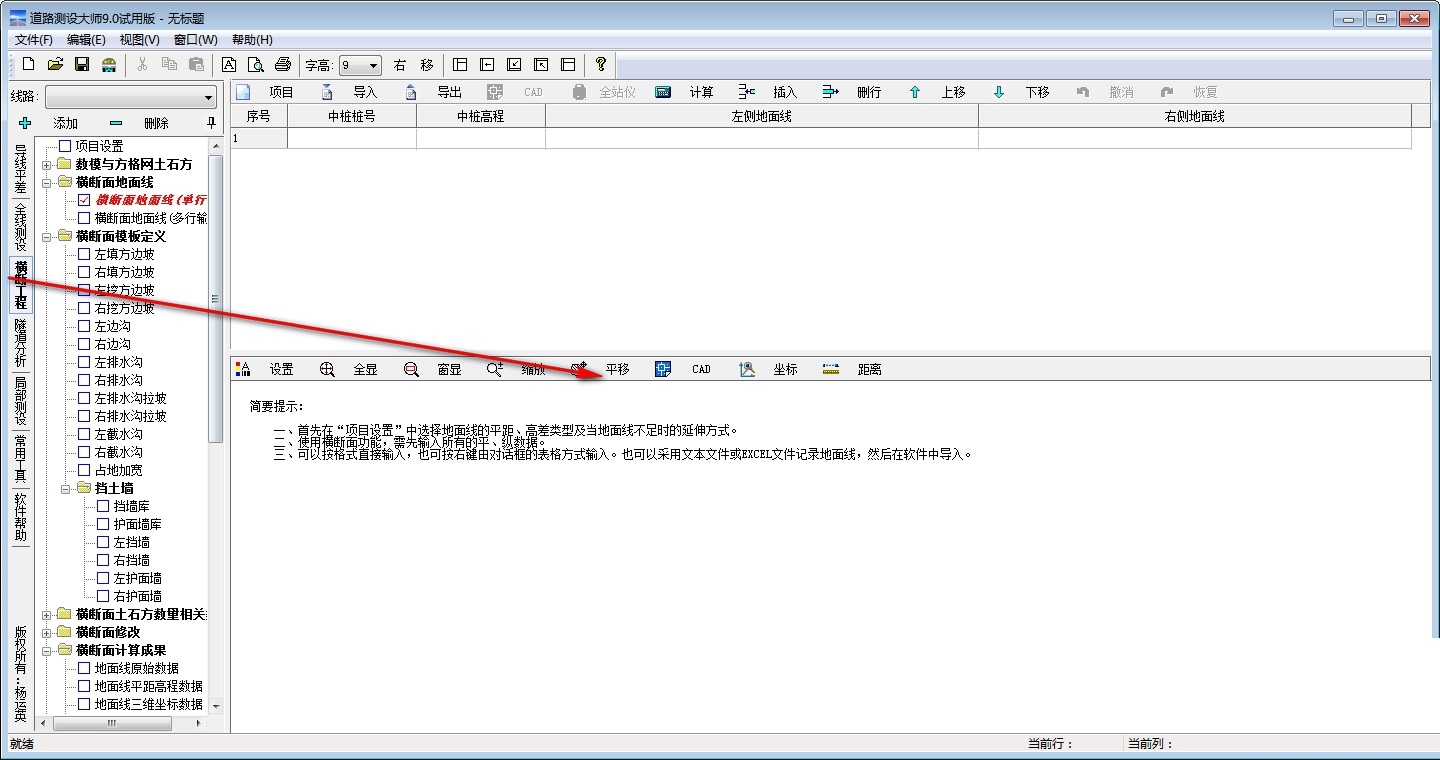The image size is (1440, 760).
Task: Click the 左侧地面线 column header
Action: (x=762, y=116)
